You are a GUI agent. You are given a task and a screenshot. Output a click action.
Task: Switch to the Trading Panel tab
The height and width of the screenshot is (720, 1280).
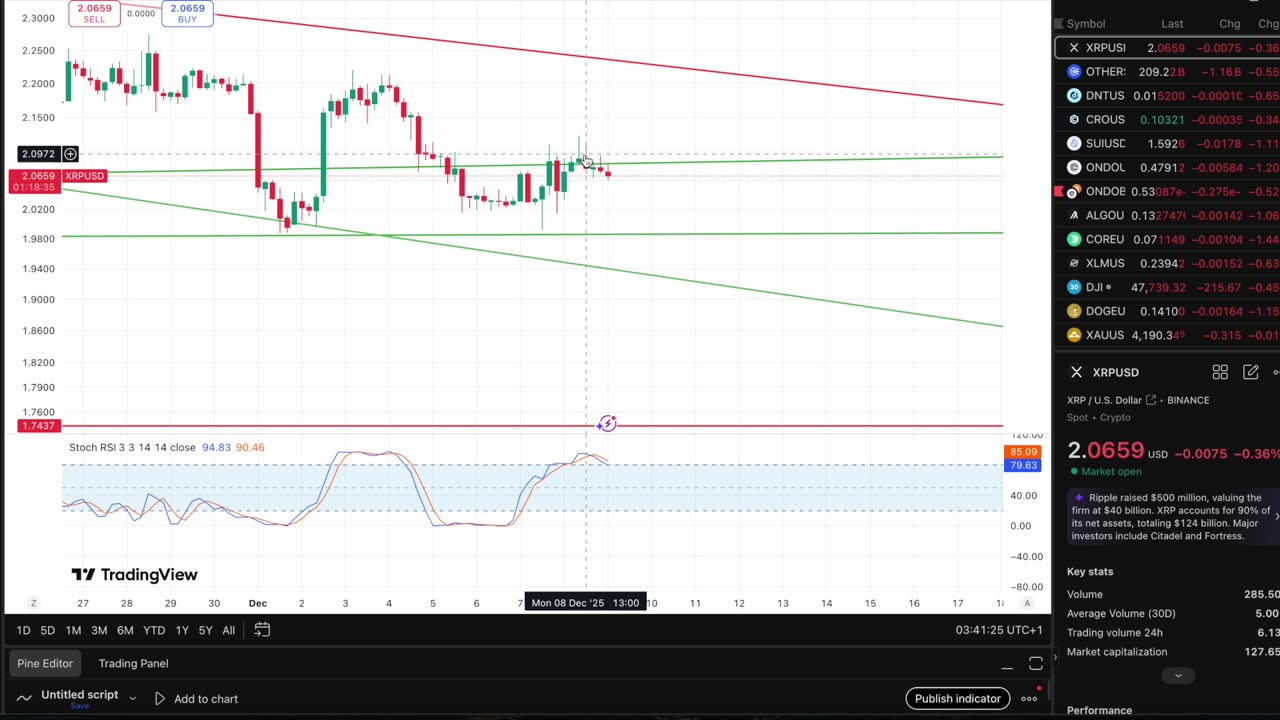tap(133, 663)
